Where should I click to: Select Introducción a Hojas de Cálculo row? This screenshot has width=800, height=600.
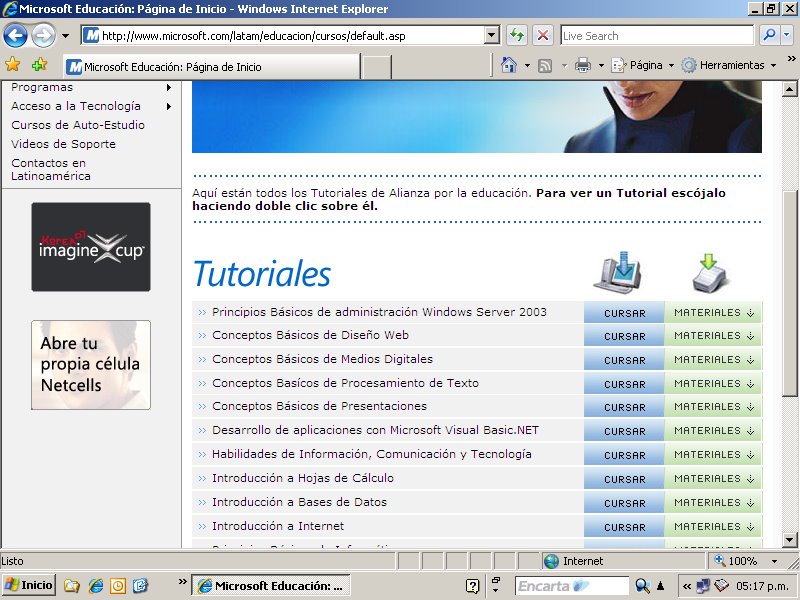[x=388, y=478]
